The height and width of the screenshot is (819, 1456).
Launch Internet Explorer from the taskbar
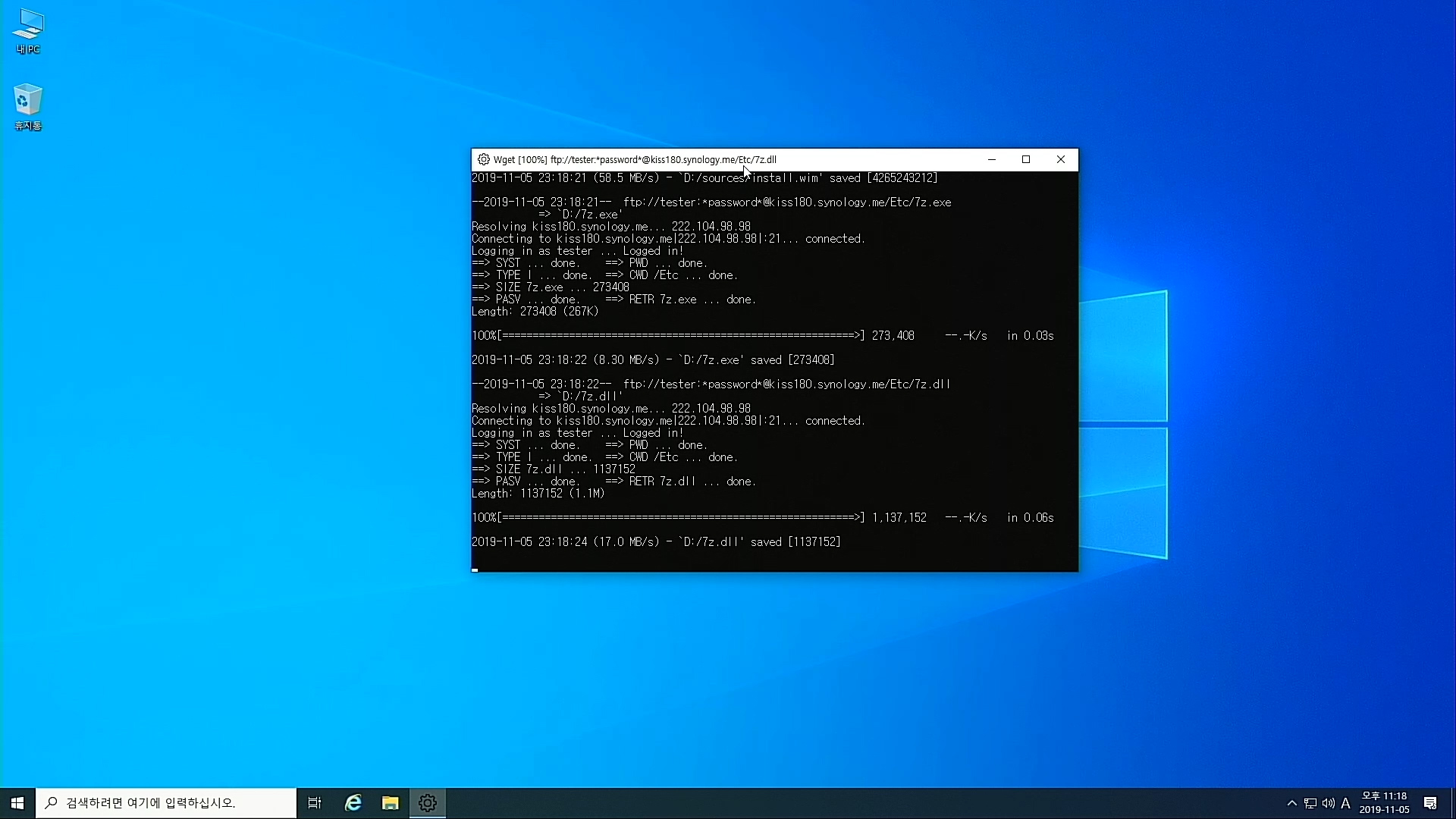(x=353, y=803)
